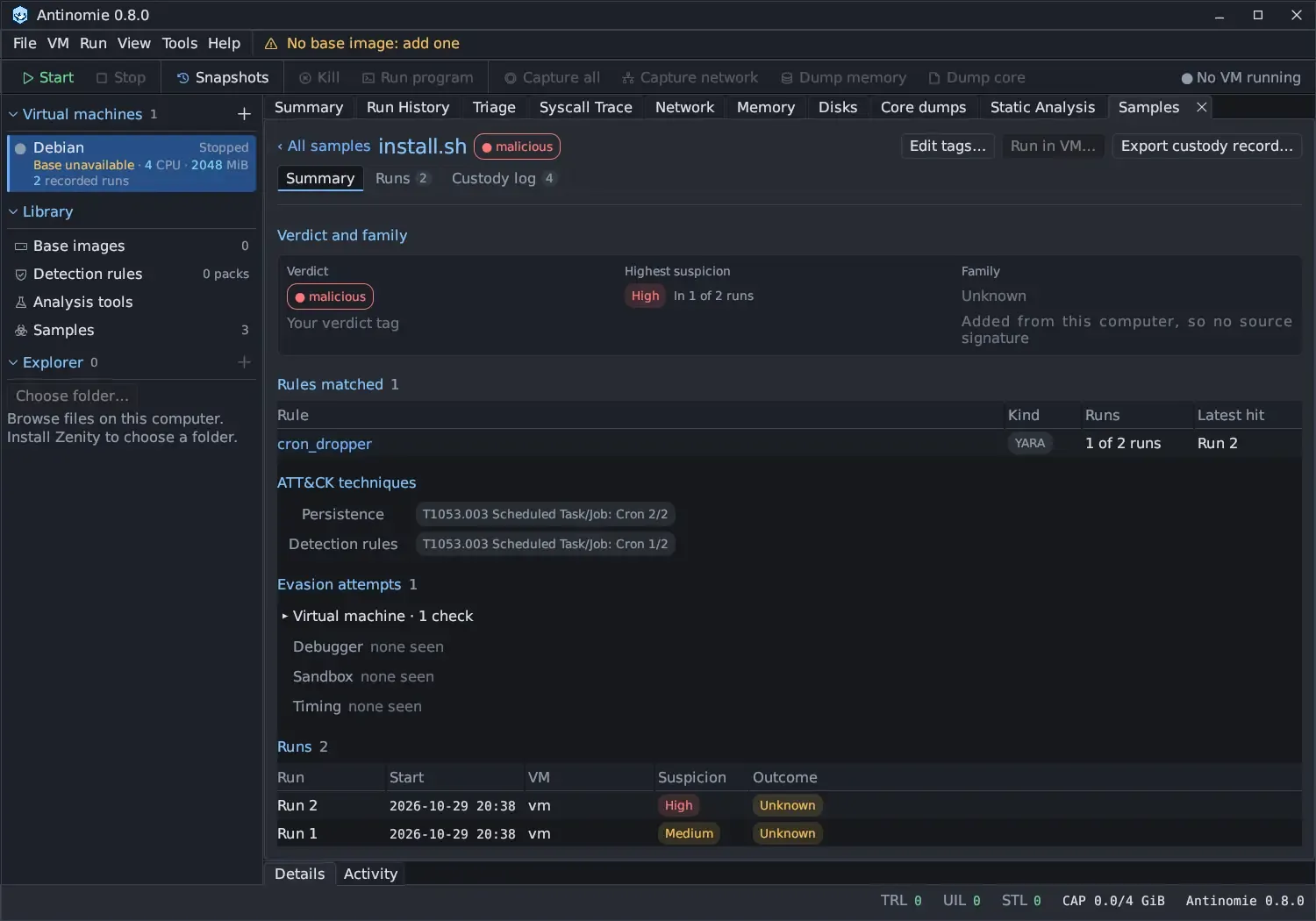Open the File menu
Screen dimensions: 1316x921
[x=25, y=44]
